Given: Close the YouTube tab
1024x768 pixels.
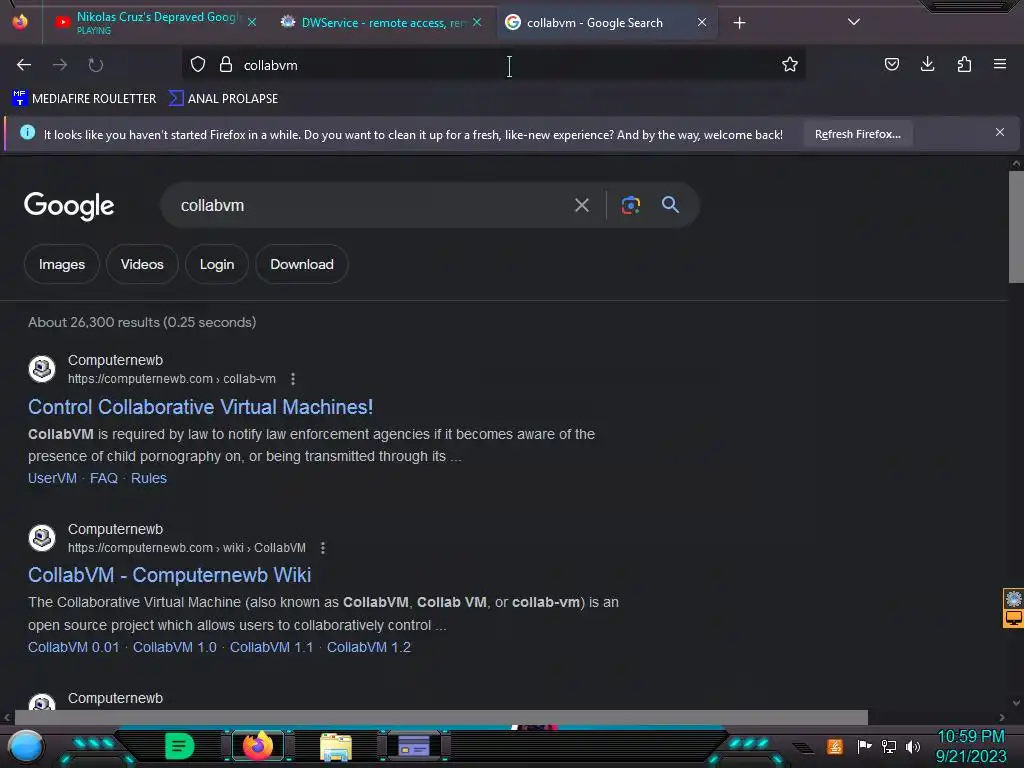Looking at the screenshot, I should click(x=252, y=22).
